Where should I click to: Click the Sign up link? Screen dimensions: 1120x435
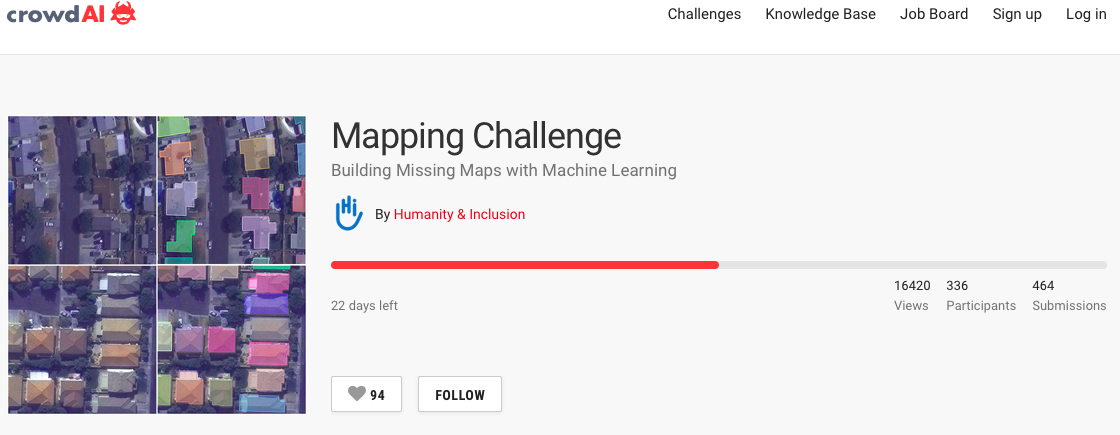point(1017,14)
